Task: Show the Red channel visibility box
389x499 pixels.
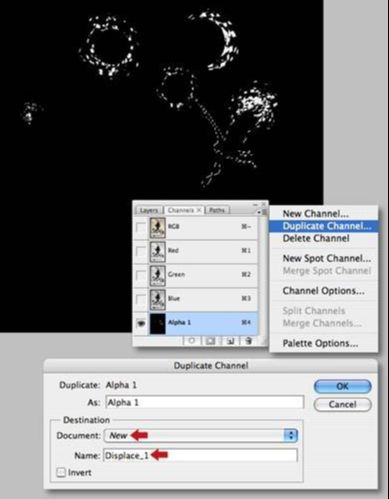Action: point(141,251)
